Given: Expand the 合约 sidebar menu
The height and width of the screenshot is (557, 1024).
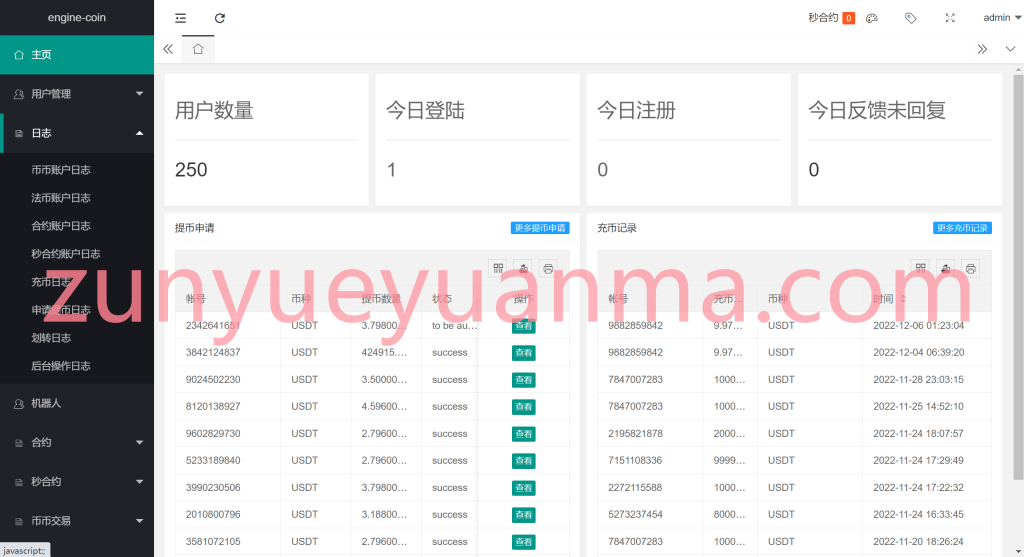Looking at the screenshot, I should click(x=77, y=443).
